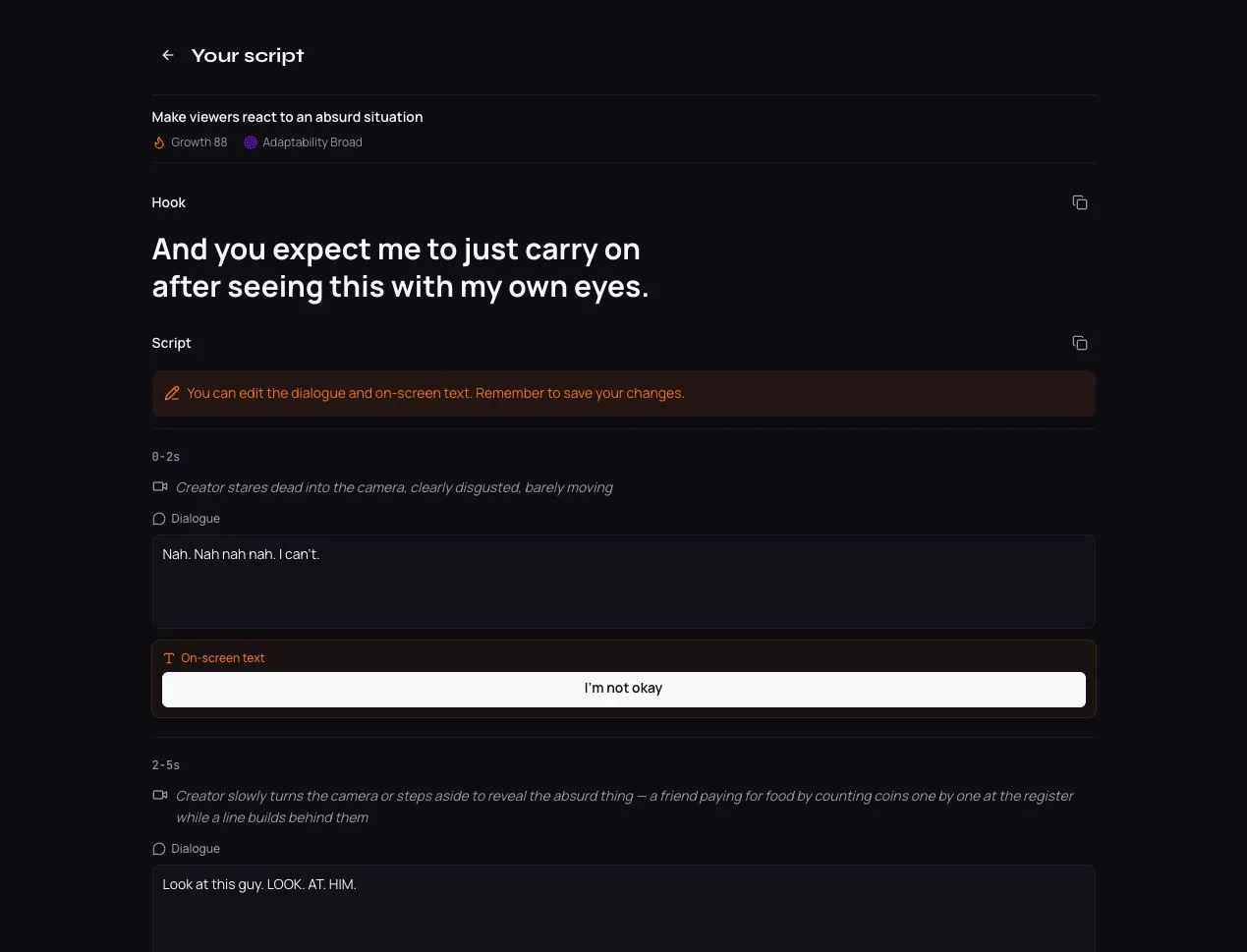Click the pencil icon in the edit notice
The image size is (1247, 952).
pyautogui.click(x=172, y=393)
